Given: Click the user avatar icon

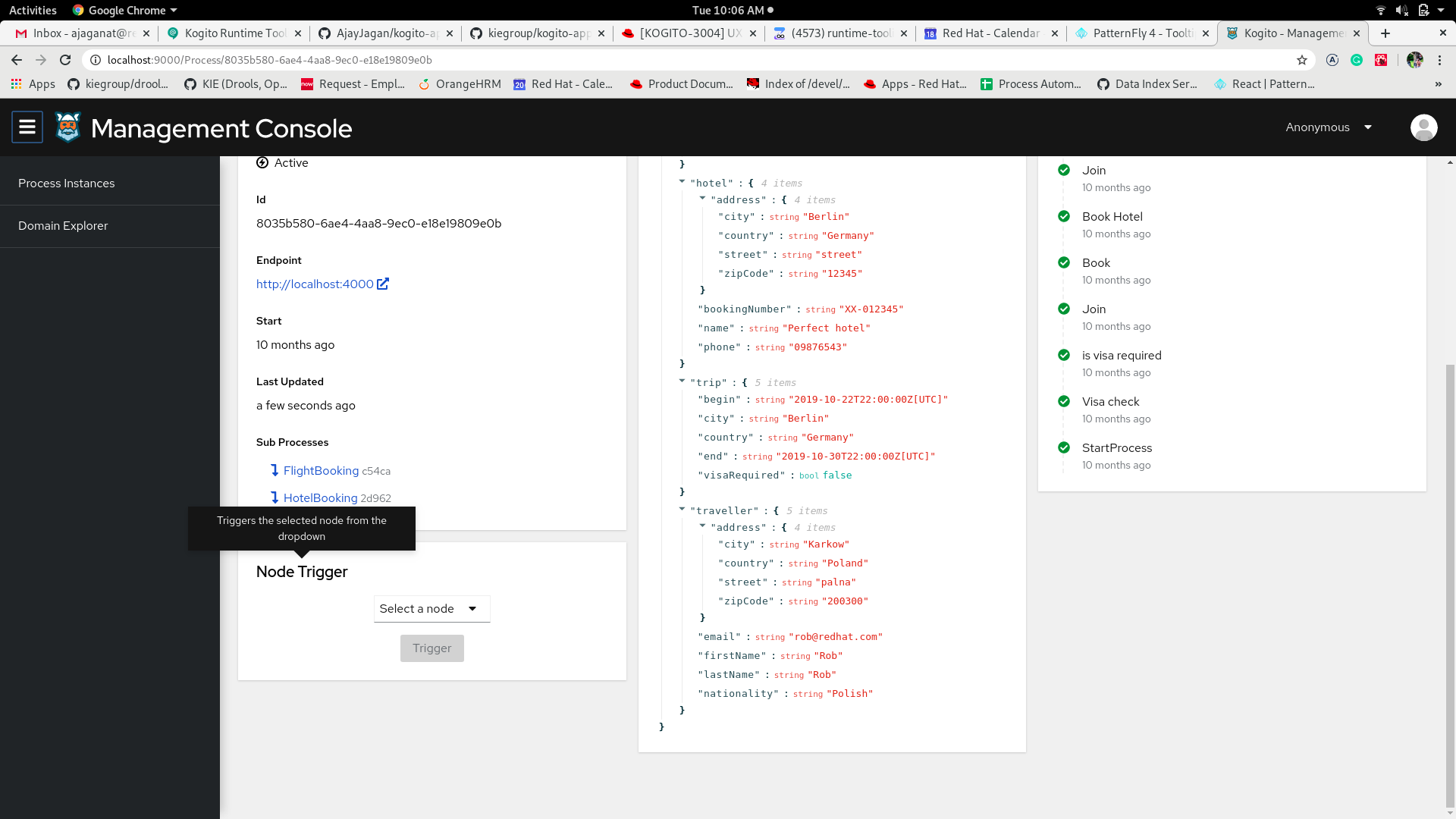Looking at the screenshot, I should click(1423, 127).
